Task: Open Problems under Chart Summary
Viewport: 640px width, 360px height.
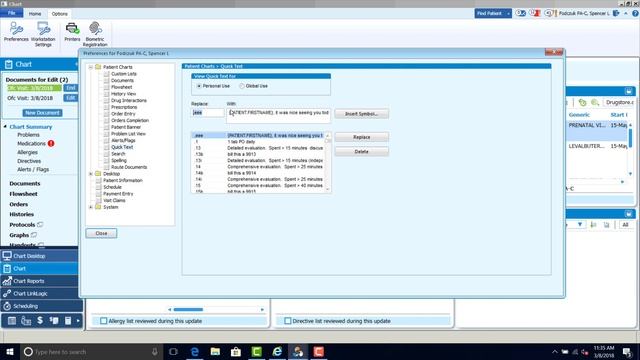Action: click(x=28, y=135)
